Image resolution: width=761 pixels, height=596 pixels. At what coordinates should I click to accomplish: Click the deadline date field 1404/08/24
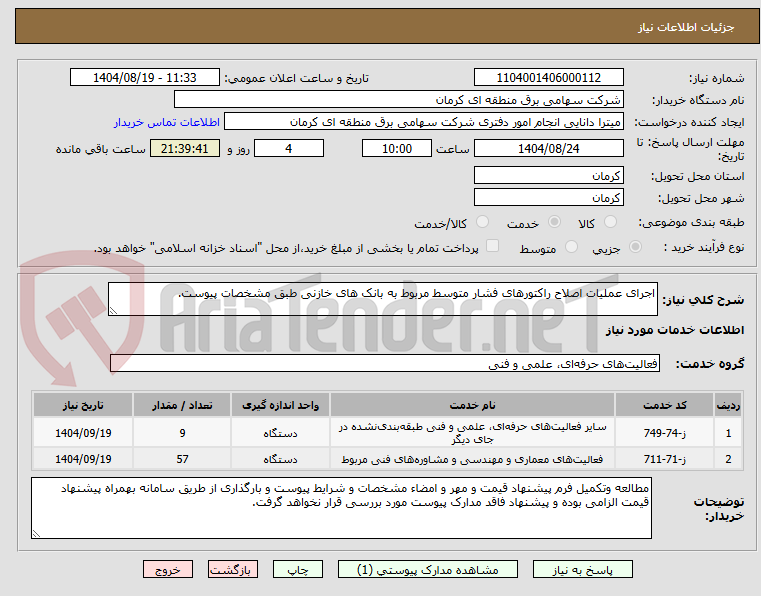coord(548,148)
